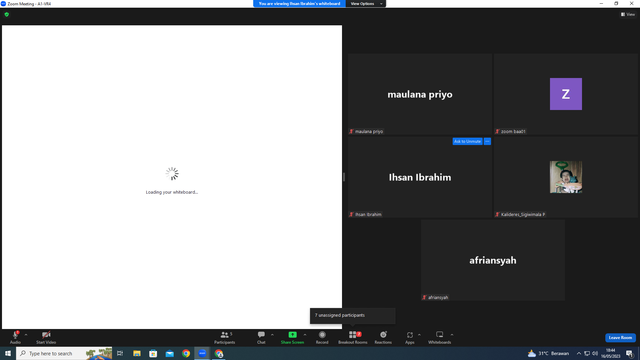The width and height of the screenshot is (640, 360).
Task: Open the volume control in system tray
Action: (595, 353)
